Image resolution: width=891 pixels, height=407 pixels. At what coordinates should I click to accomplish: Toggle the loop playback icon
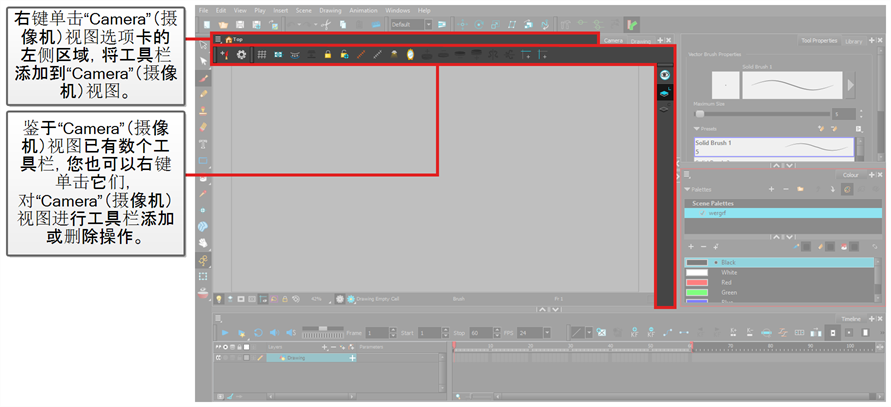point(256,332)
